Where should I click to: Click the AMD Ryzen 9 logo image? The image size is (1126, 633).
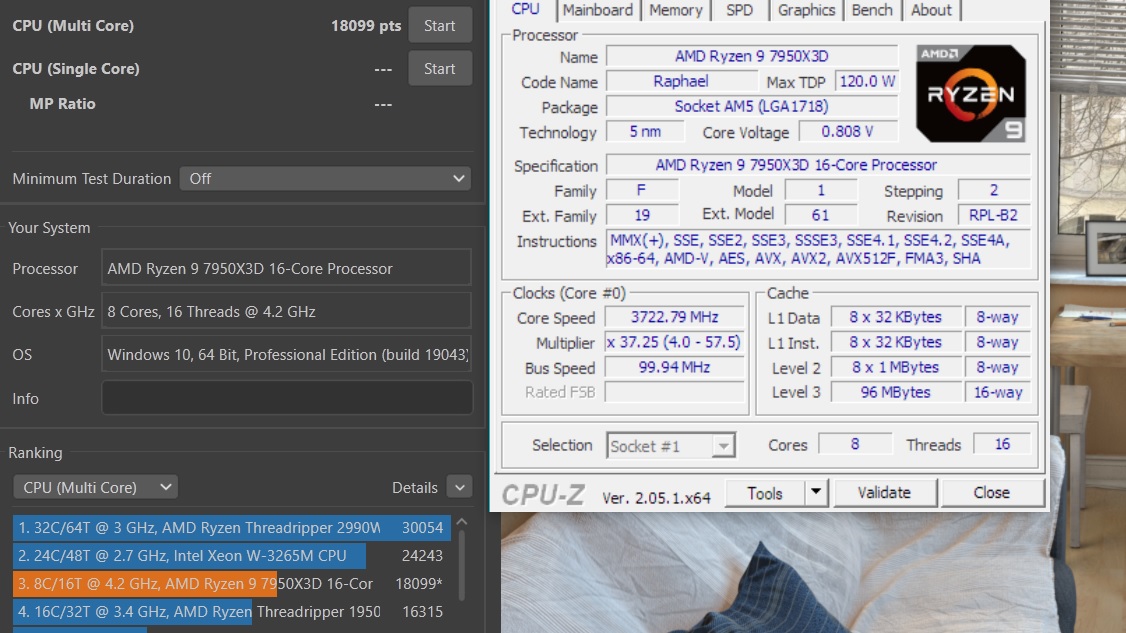(x=970, y=93)
